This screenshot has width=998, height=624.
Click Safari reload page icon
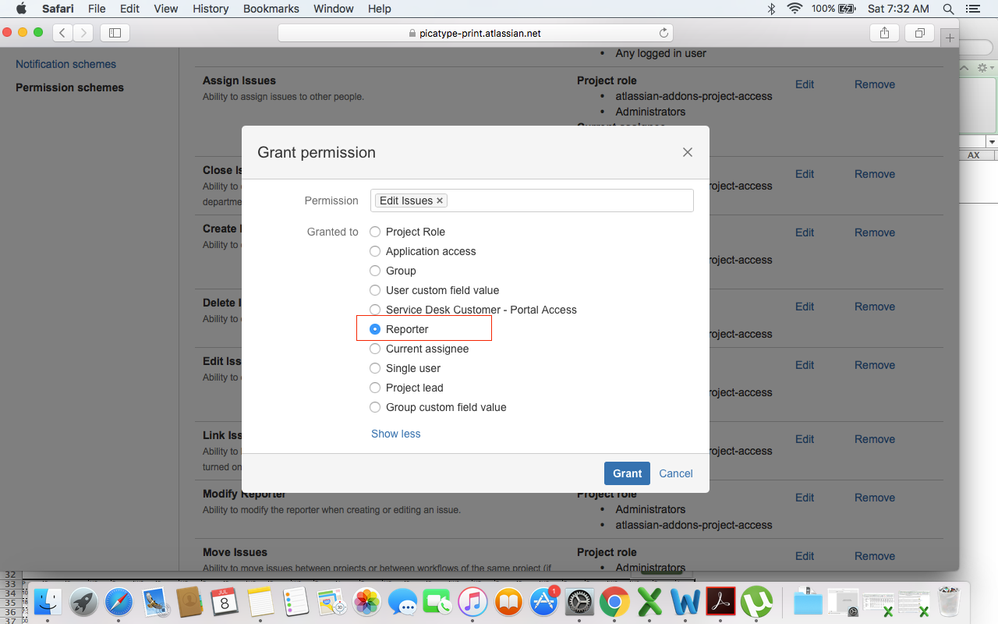tap(663, 33)
